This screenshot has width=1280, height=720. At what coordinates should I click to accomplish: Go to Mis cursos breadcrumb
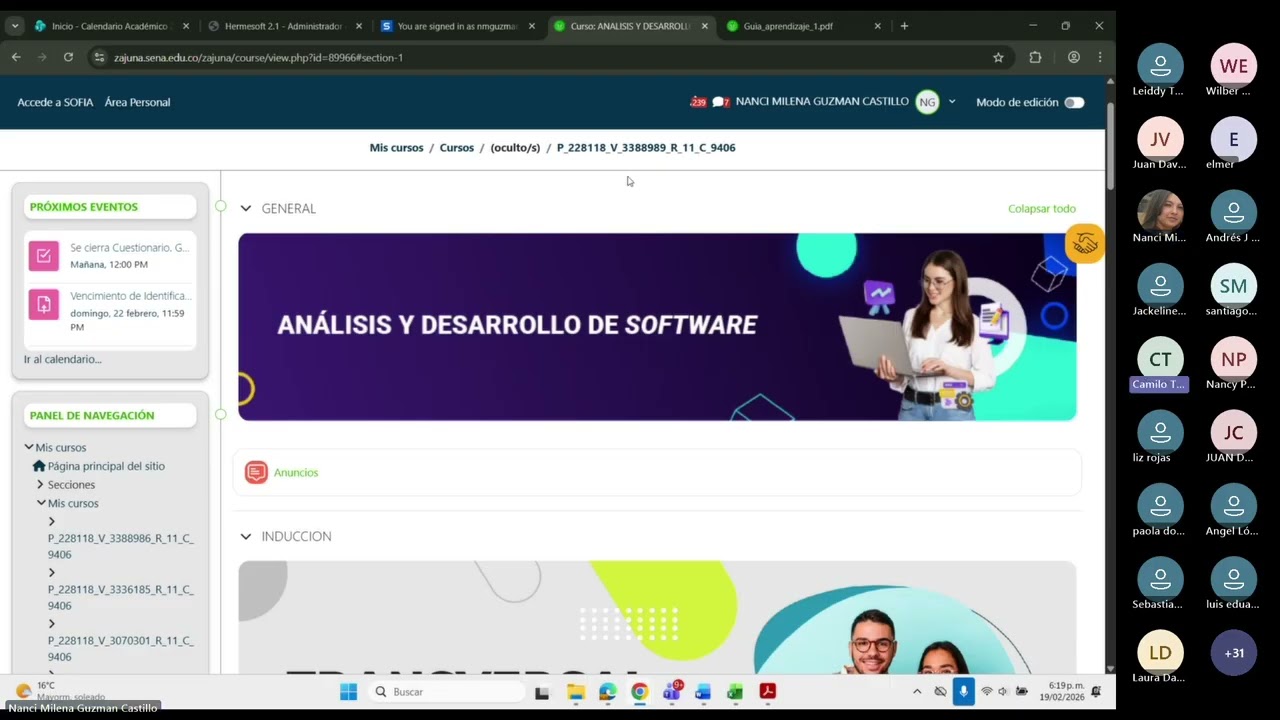396,147
